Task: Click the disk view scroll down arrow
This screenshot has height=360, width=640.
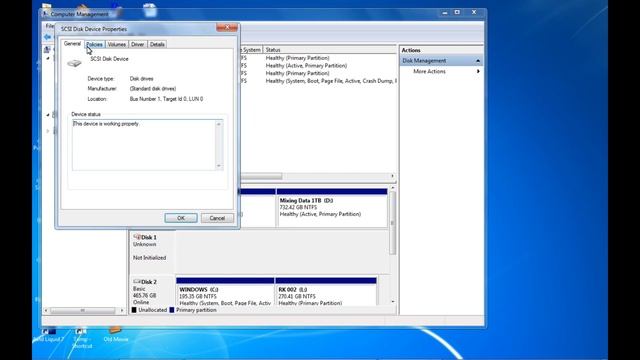Action: click(x=393, y=302)
